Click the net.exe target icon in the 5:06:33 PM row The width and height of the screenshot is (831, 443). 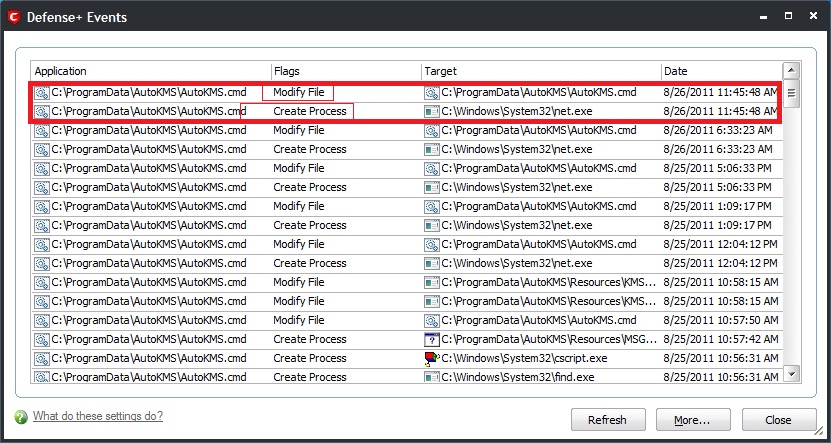432,188
